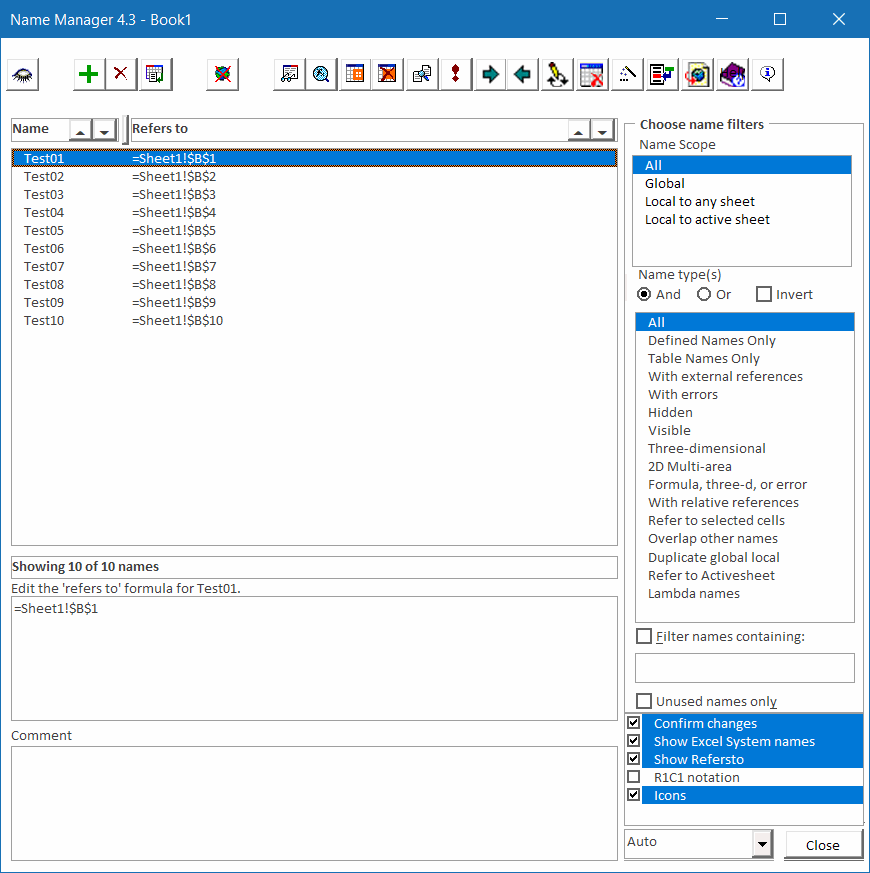870x873 pixels.
Task: Click the closed-eye hide/unhide name icon
Action: 22,74
